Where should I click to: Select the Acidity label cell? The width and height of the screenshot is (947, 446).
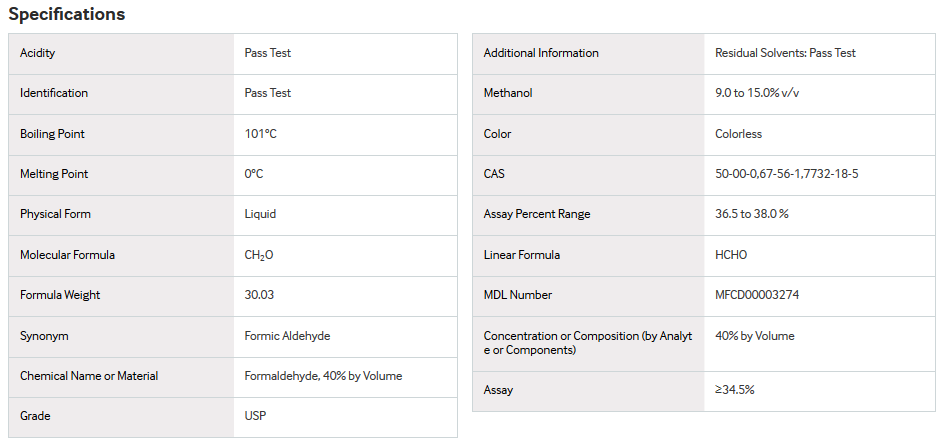pos(121,54)
